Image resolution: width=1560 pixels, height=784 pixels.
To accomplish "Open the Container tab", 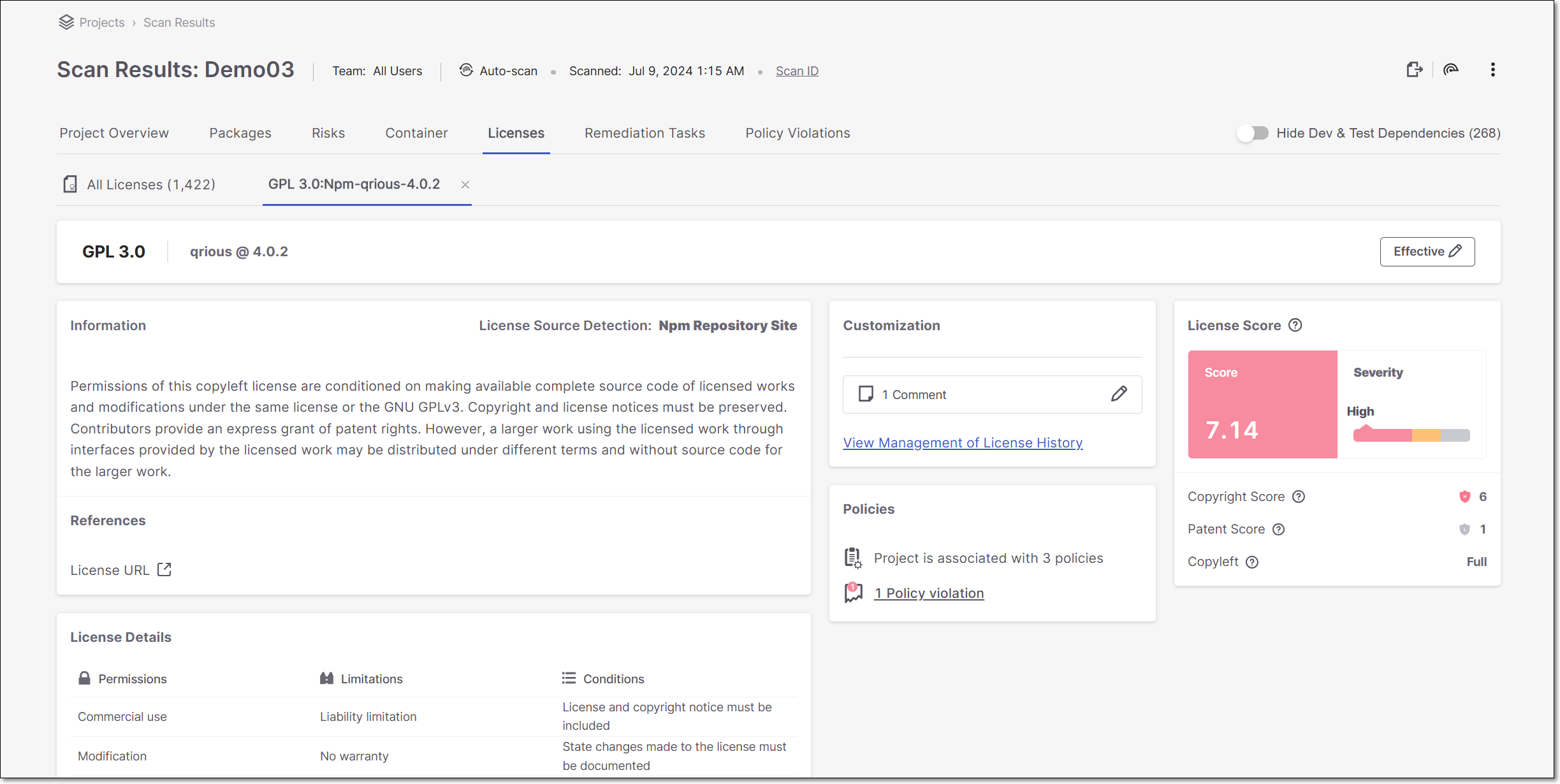I will [x=416, y=133].
